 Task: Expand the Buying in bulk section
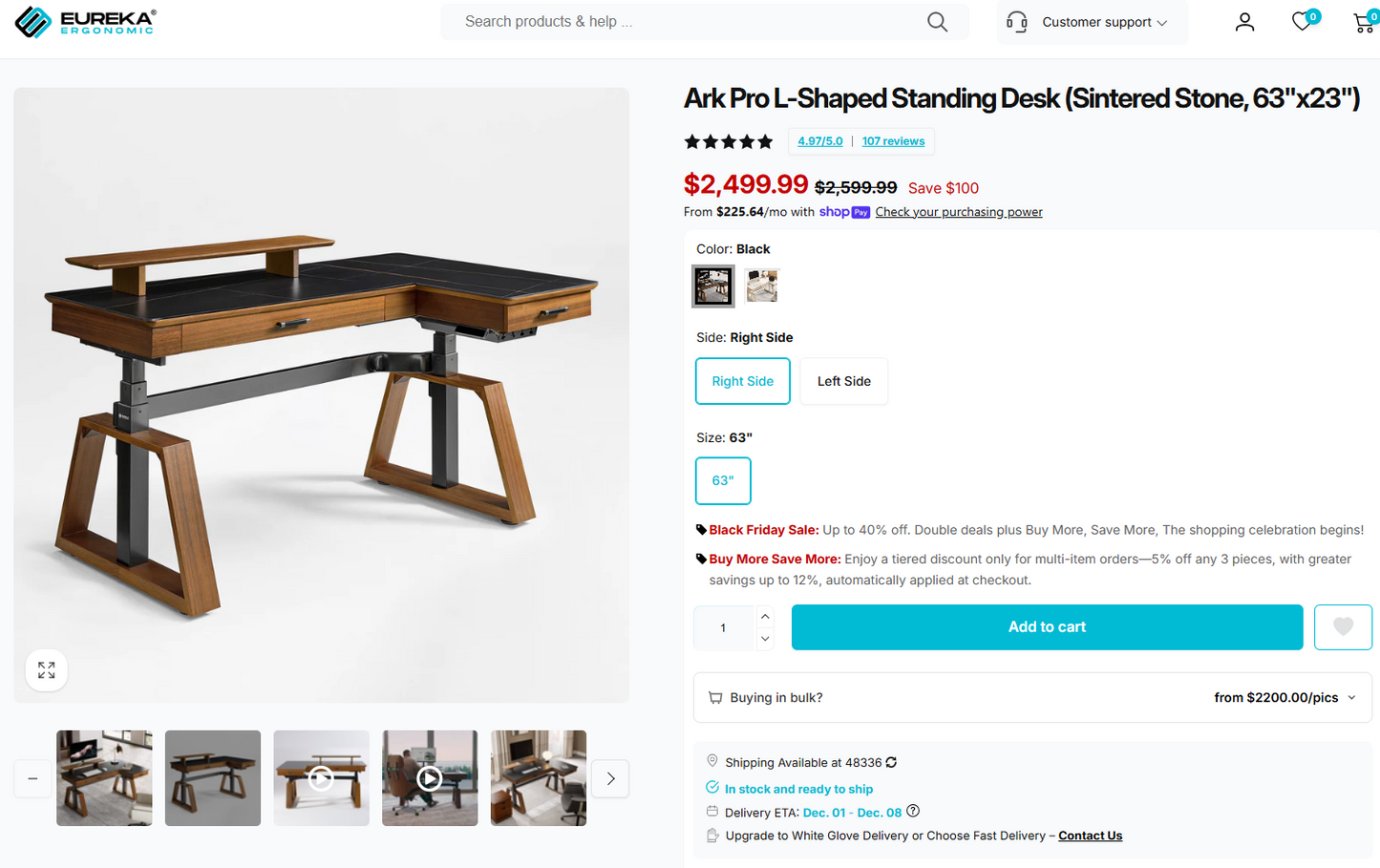pos(1349,697)
